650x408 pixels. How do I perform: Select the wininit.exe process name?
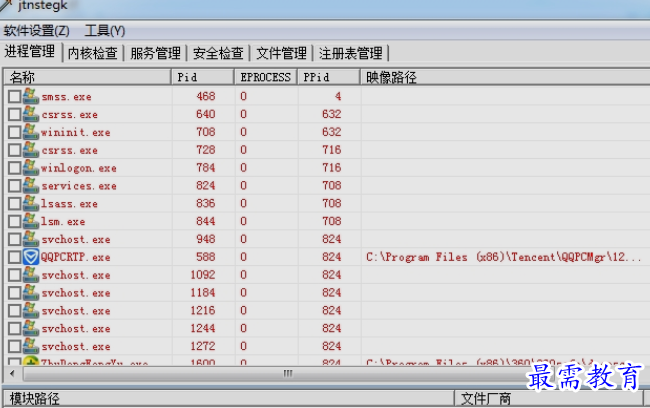tap(76, 132)
